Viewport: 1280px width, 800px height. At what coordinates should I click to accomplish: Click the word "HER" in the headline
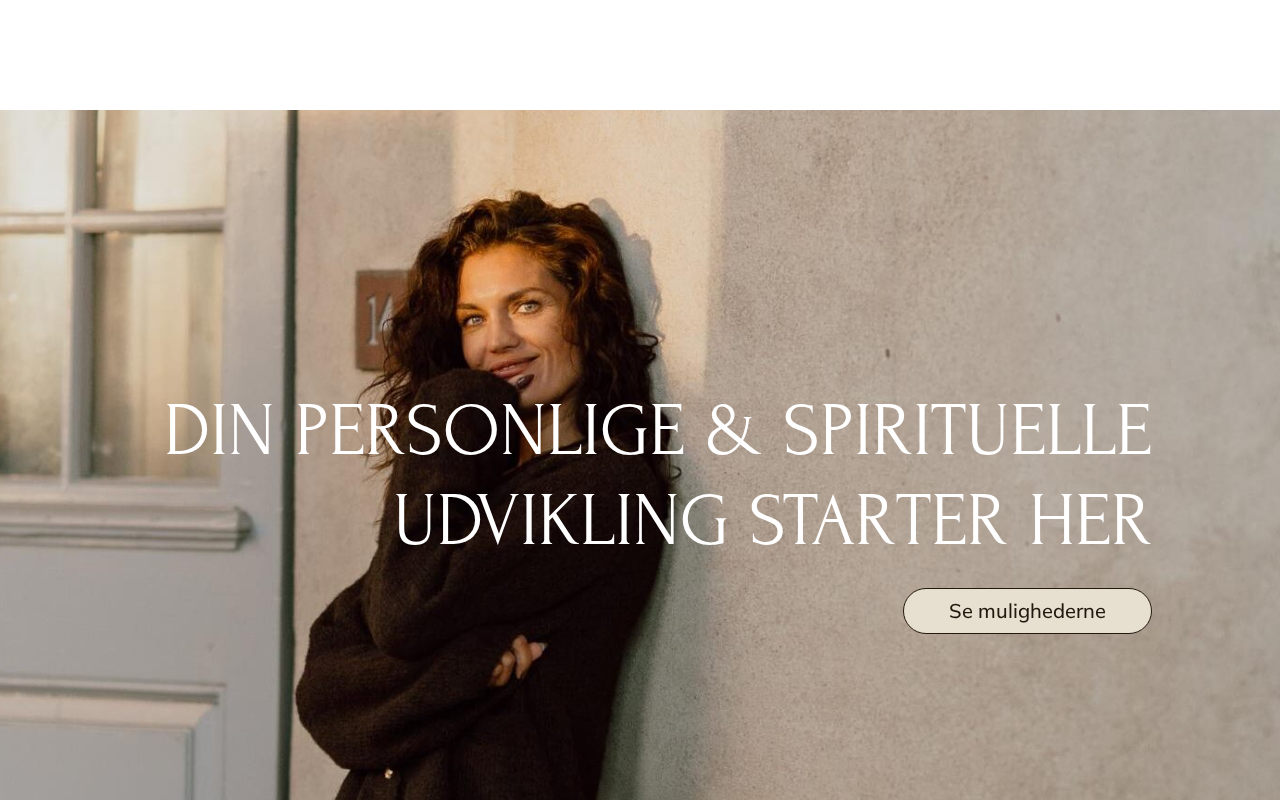(1089, 520)
